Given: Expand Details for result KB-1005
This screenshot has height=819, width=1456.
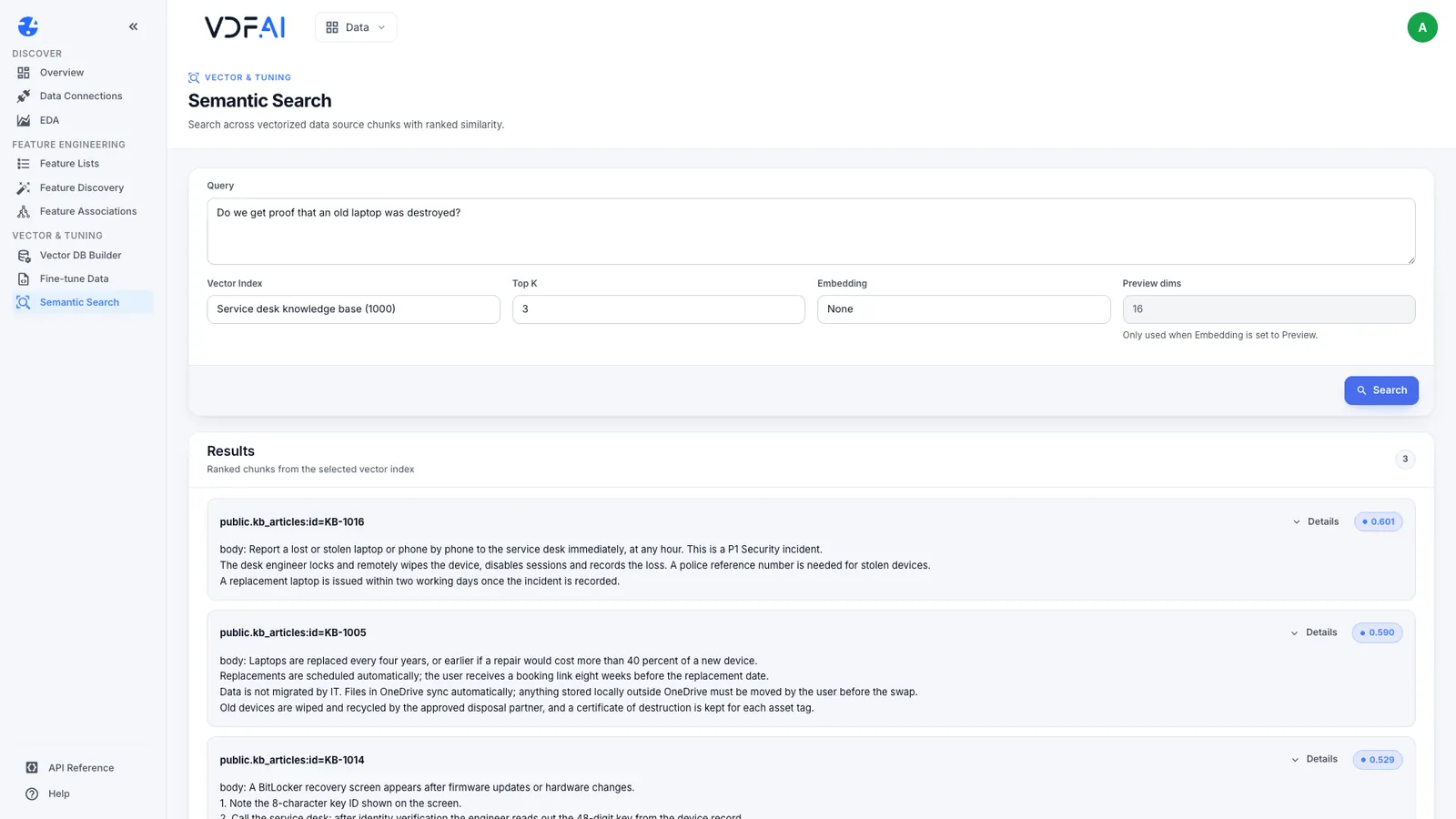Looking at the screenshot, I should [1314, 632].
